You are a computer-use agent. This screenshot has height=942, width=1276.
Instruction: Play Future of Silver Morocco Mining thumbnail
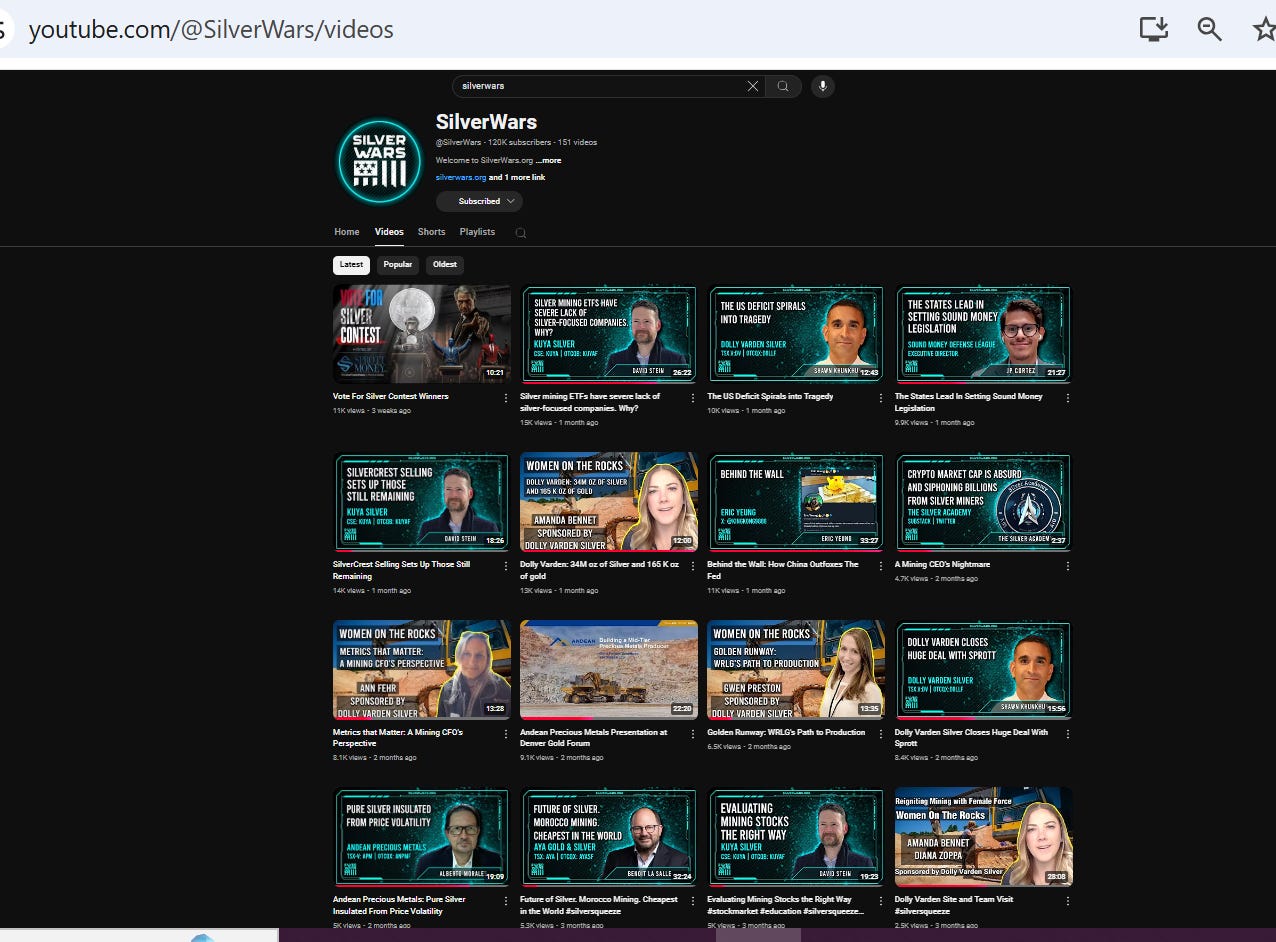[x=609, y=837]
